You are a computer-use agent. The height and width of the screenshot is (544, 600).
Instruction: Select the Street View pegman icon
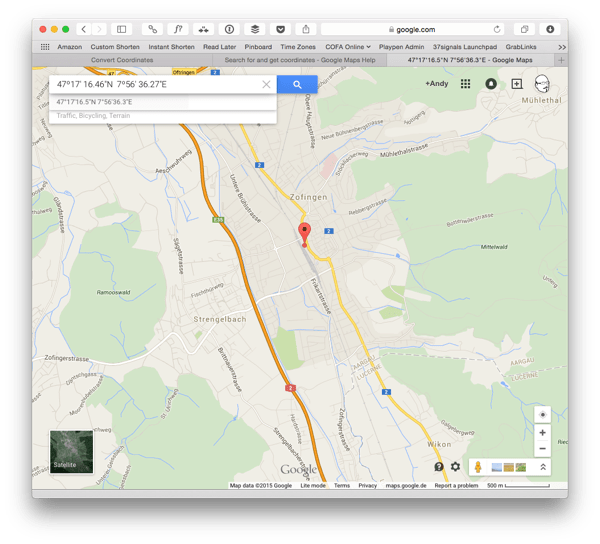click(x=478, y=467)
